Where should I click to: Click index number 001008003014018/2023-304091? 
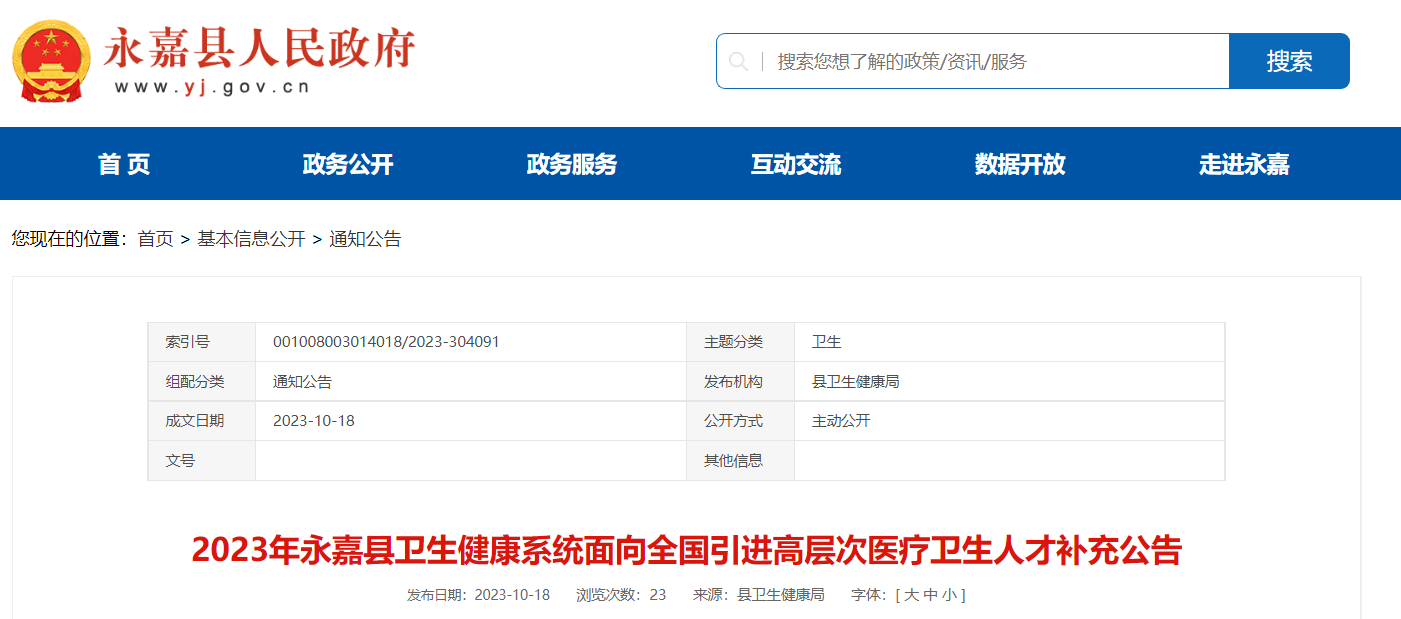386,342
